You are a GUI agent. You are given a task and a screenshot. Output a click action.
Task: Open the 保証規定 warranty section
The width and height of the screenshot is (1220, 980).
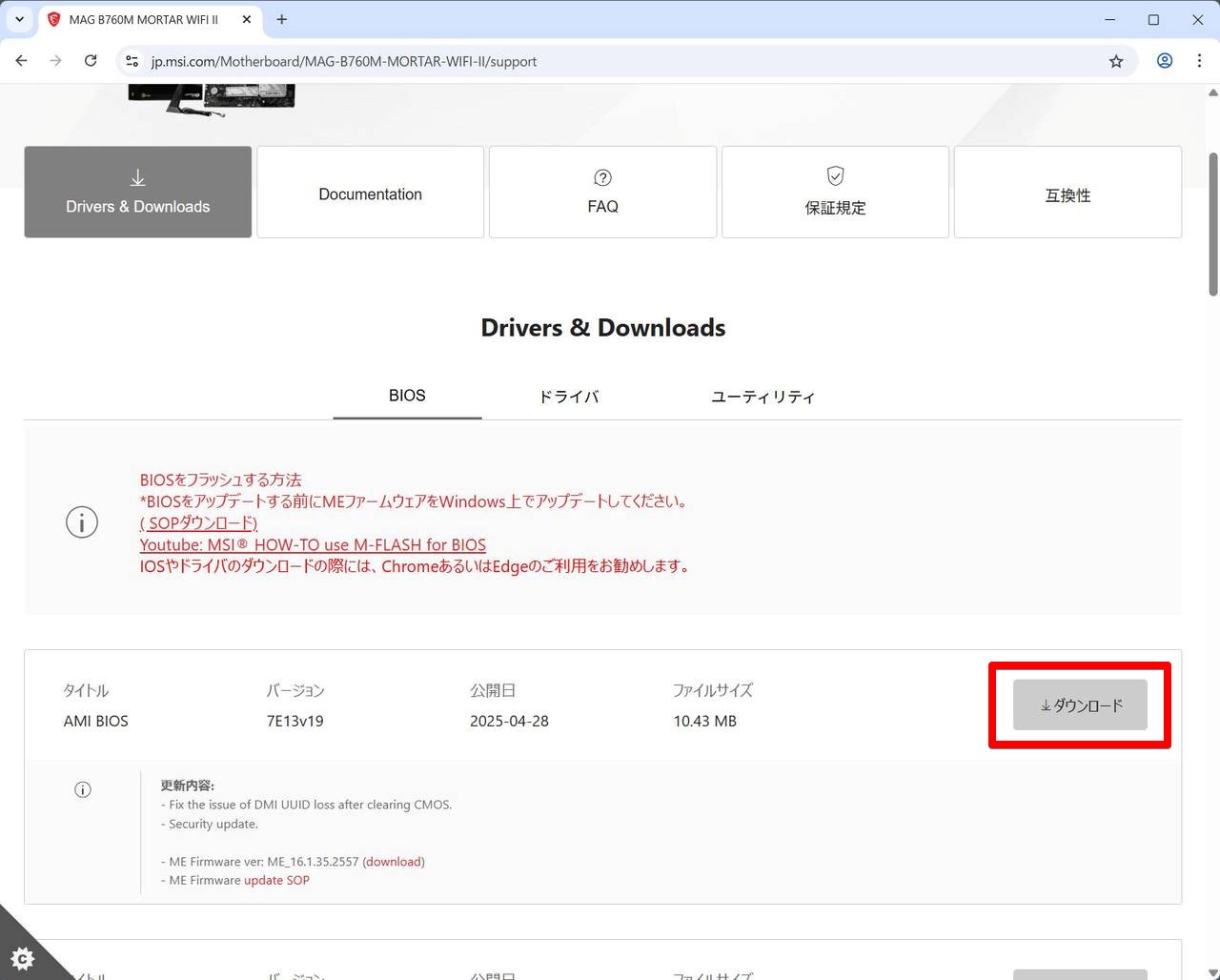835,192
